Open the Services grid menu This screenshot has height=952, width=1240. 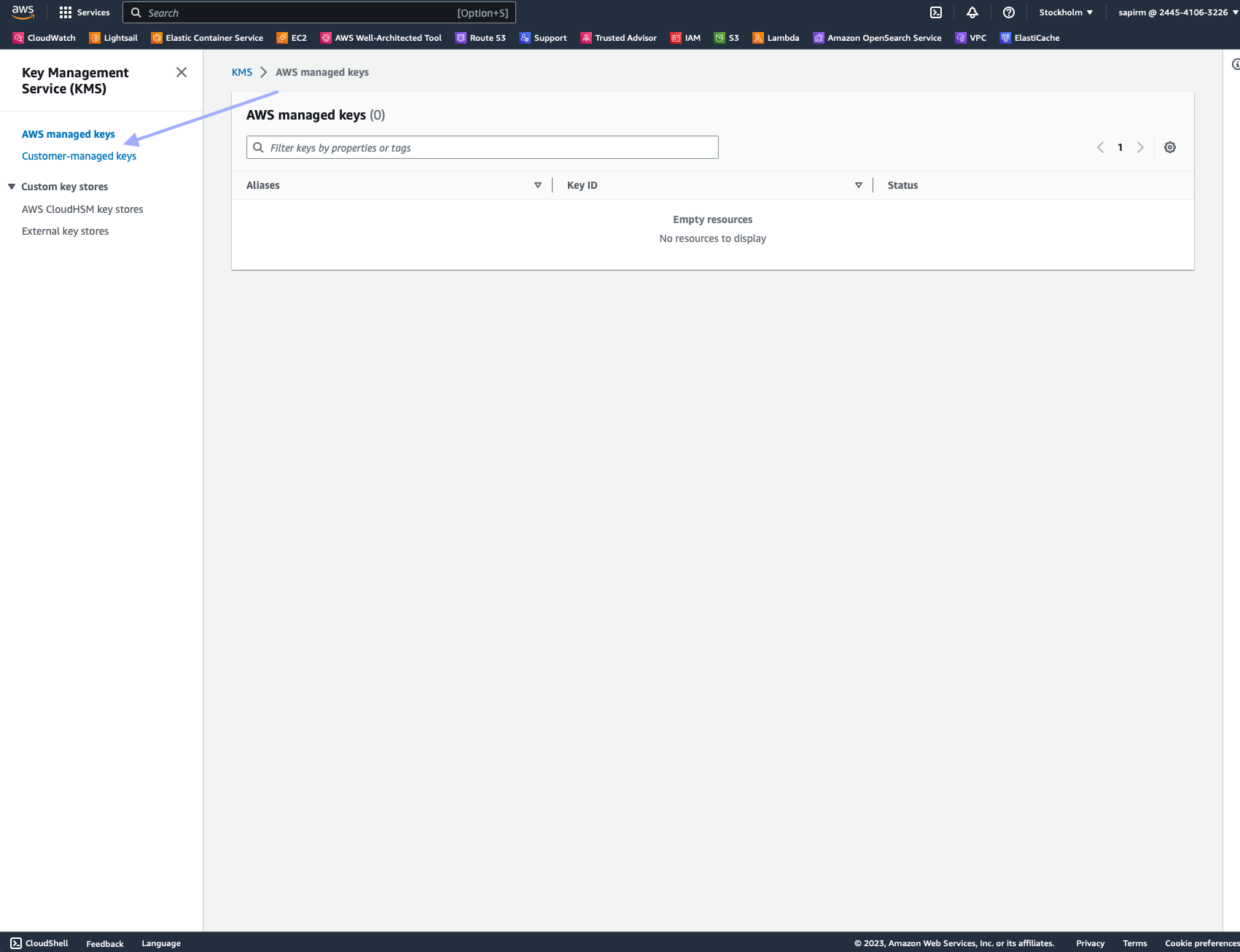click(84, 12)
